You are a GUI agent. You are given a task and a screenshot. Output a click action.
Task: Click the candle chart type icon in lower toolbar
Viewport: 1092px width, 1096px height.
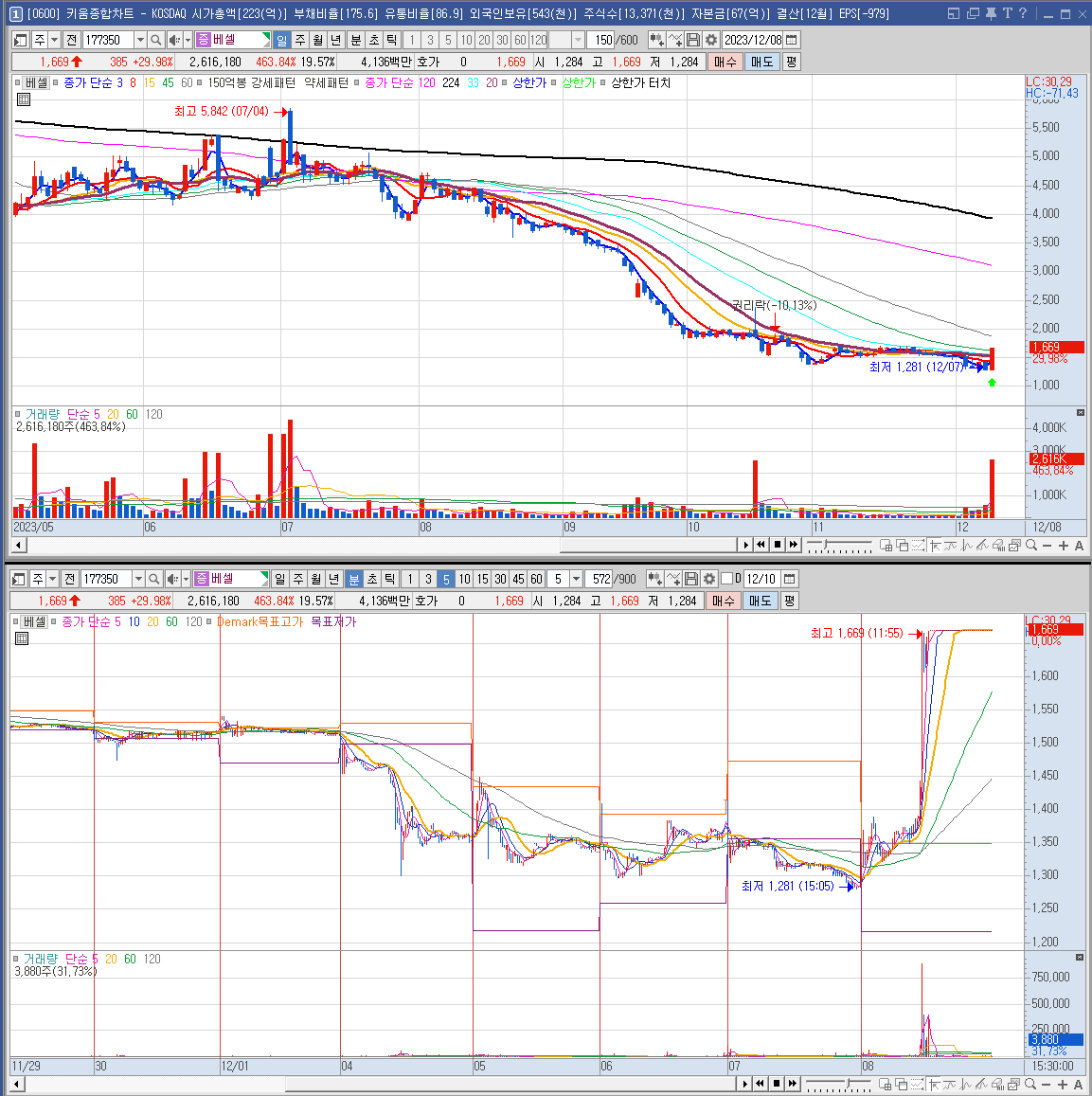[653, 579]
